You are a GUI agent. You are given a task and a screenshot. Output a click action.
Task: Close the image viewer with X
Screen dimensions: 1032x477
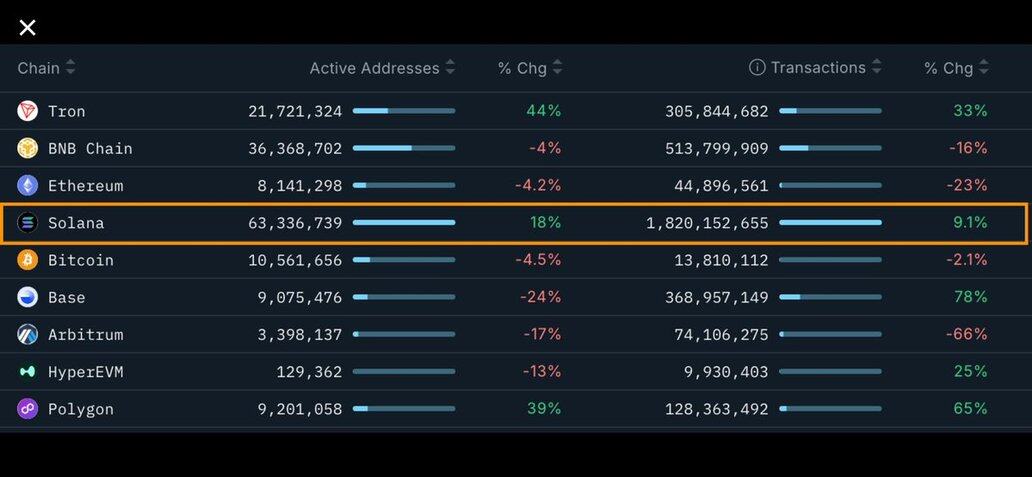(x=28, y=28)
